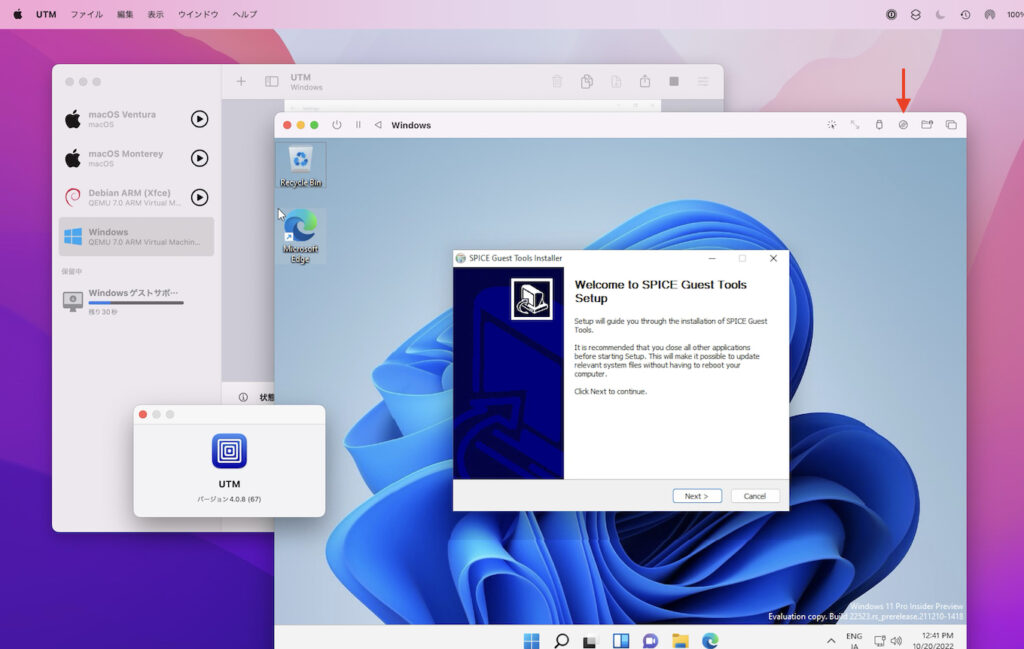Open the ENG/JA language switcher

[853, 640]
